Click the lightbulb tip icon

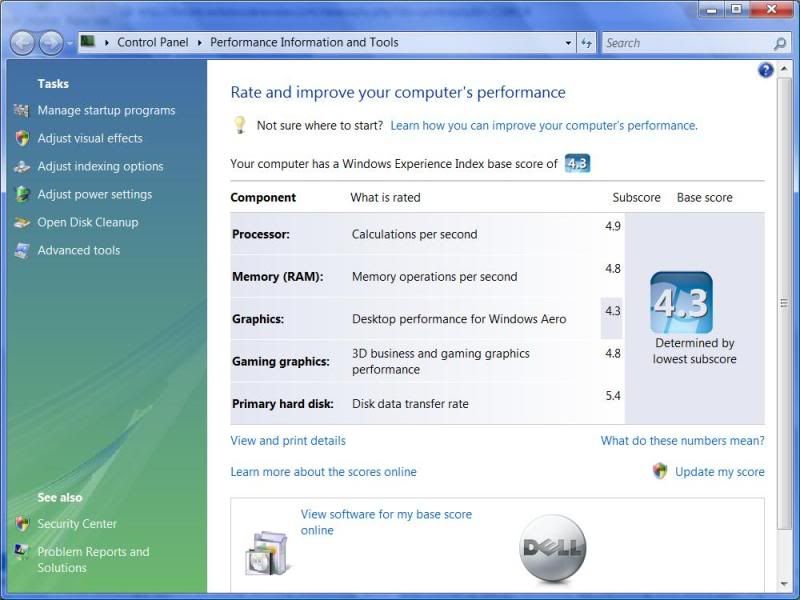pos(239,125)
